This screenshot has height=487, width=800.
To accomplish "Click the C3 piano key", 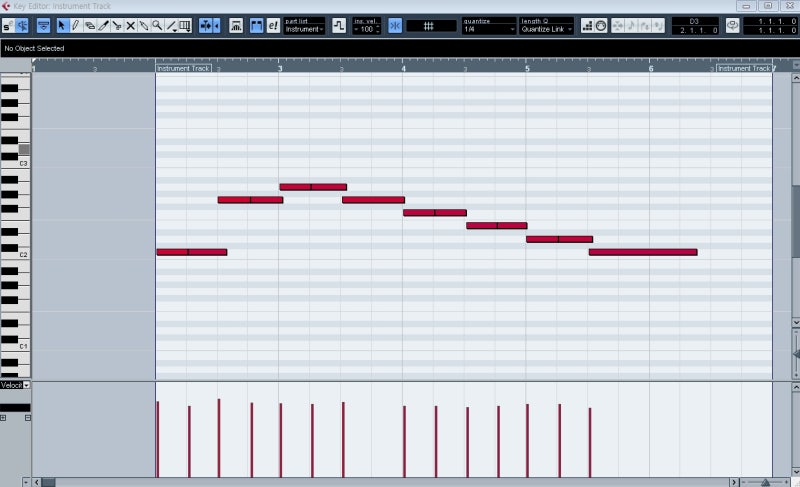I will pyautogui.click(x=23, y=163).
